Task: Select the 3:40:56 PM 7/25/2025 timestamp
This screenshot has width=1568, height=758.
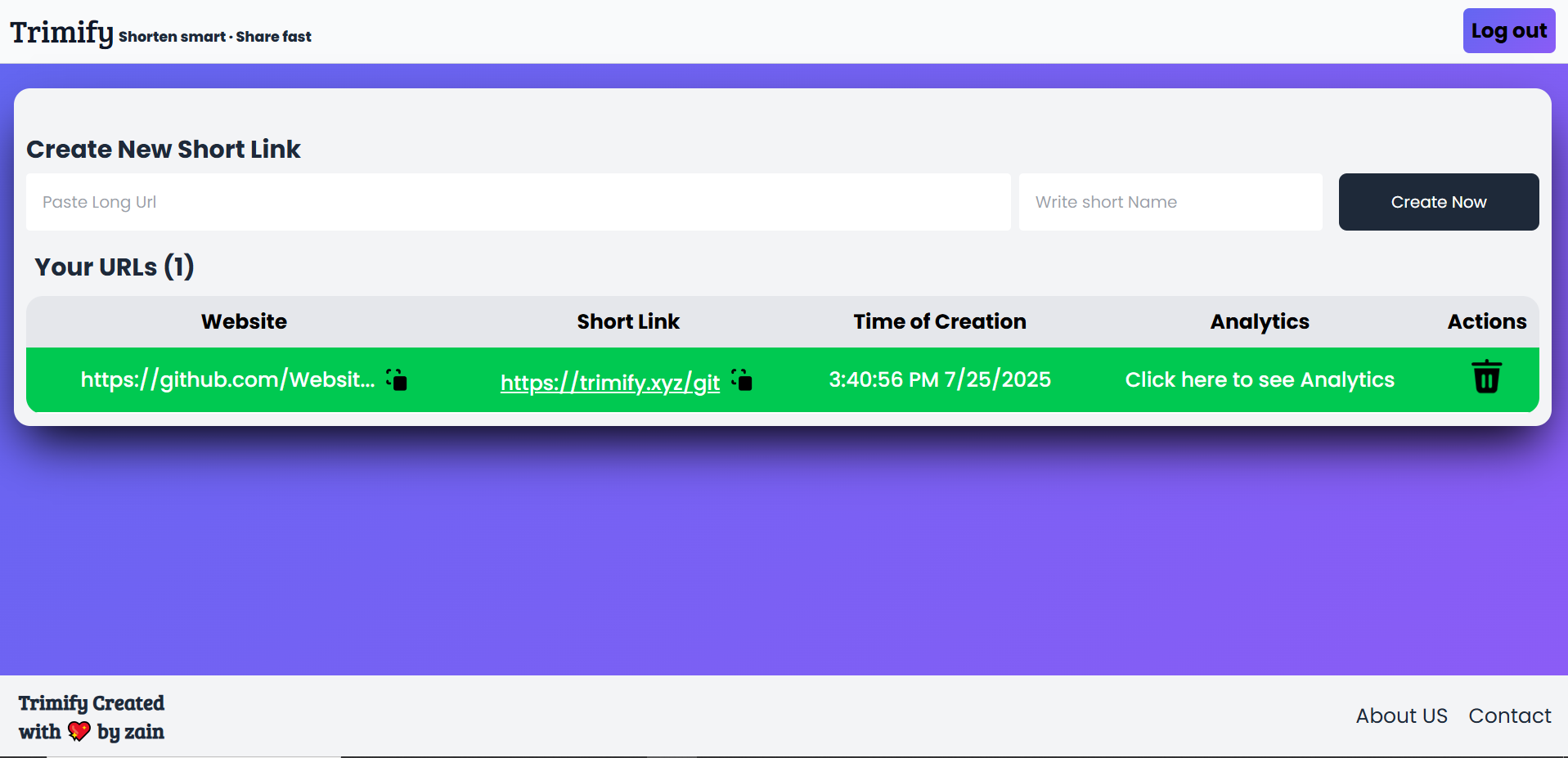Action: tap(940, 379)
